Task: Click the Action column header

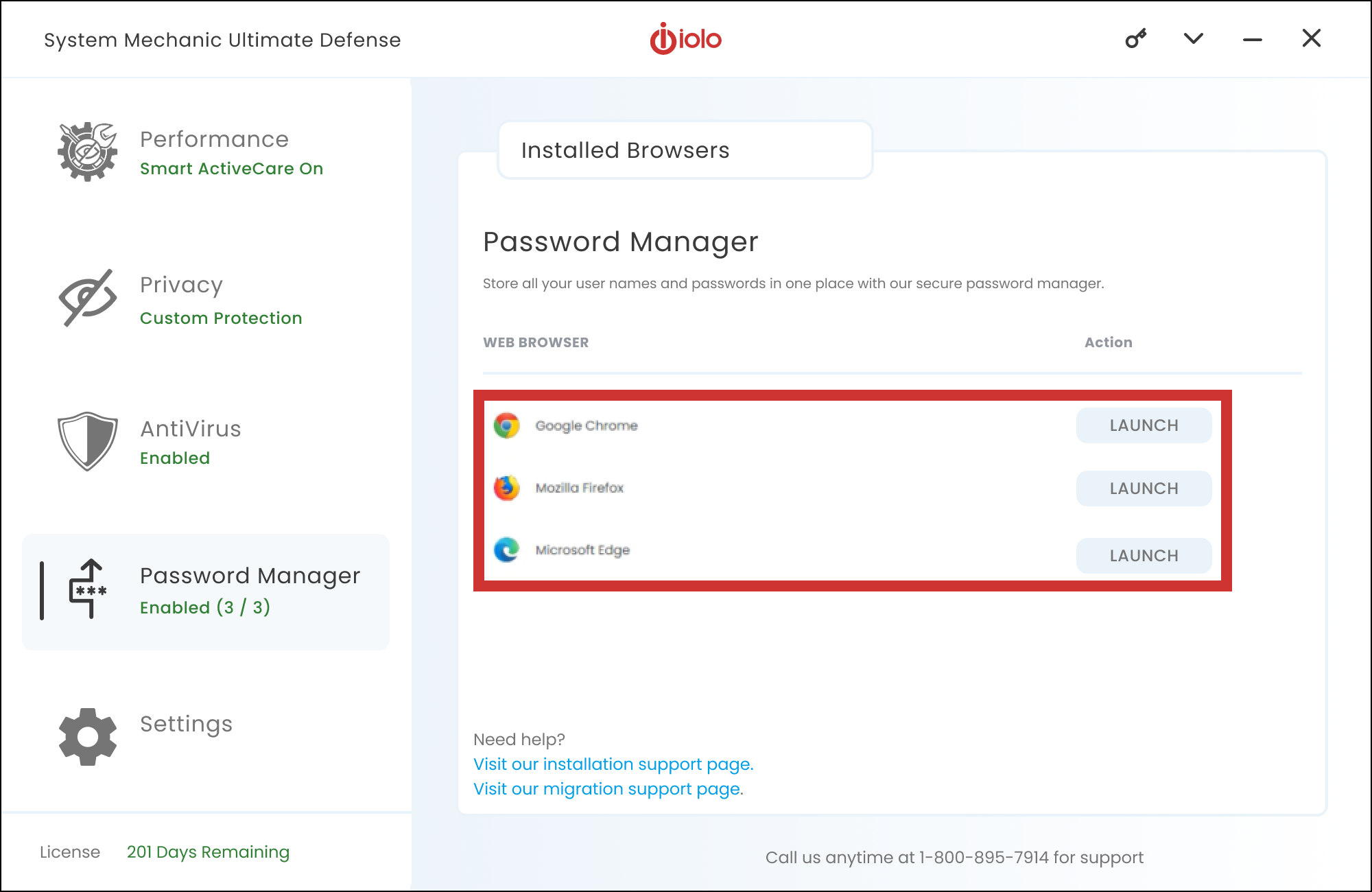Action: coord(1109,342)
